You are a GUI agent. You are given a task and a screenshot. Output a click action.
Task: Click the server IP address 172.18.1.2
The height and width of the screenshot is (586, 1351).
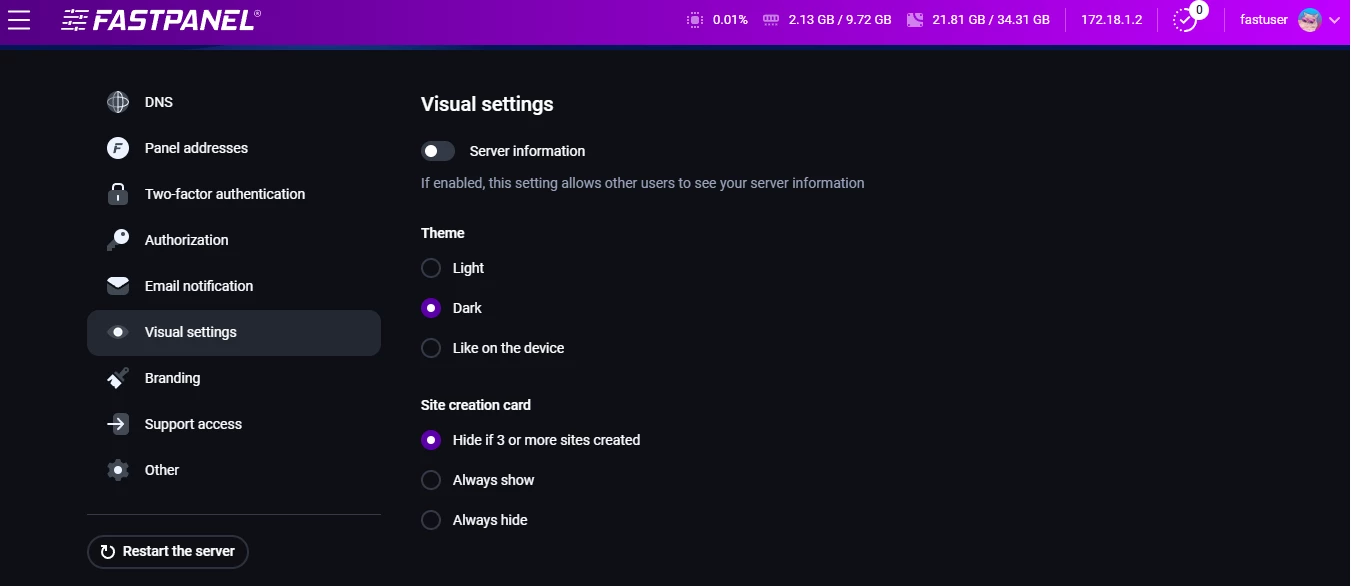tap(1111, 19)
